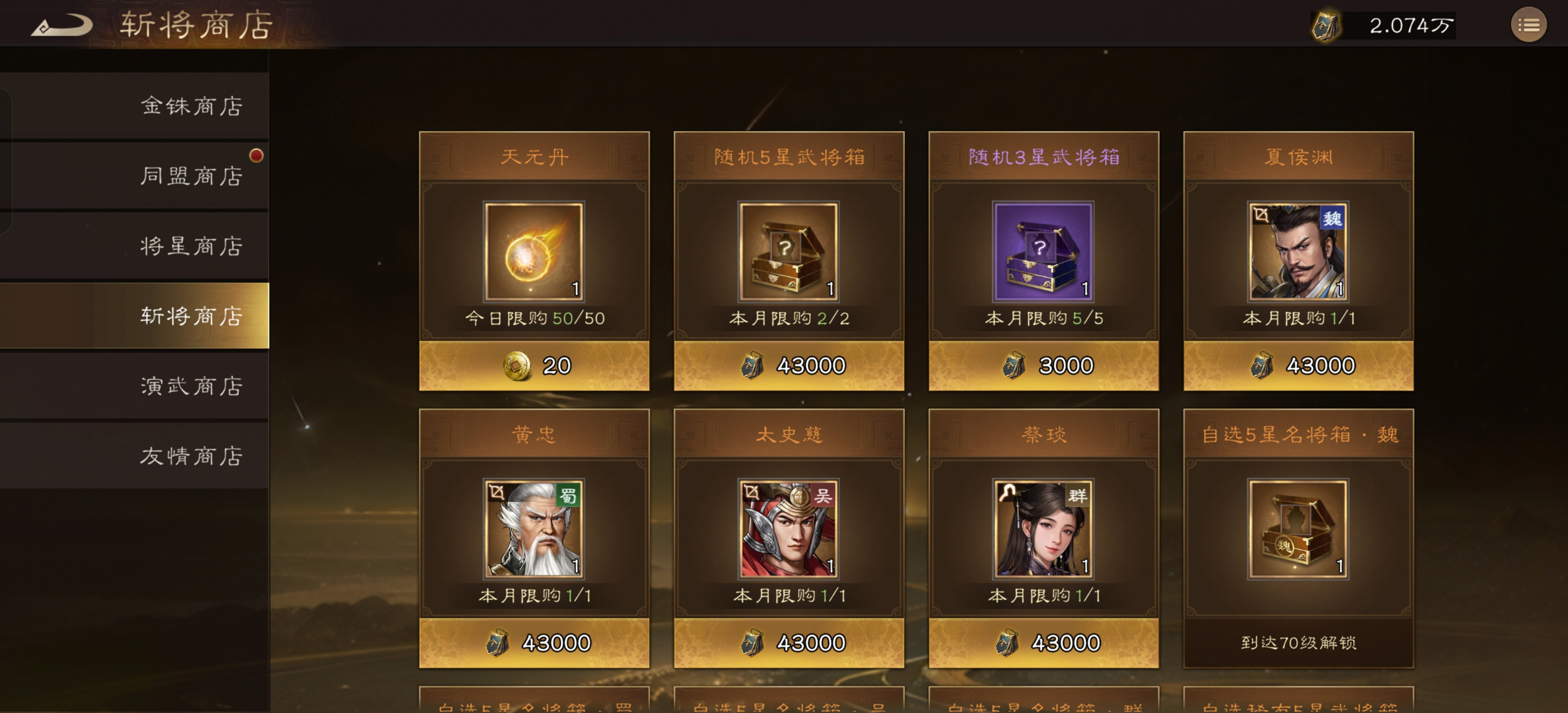
Task: Select the 黄忠 general portrait
Action: pos(534,528)
